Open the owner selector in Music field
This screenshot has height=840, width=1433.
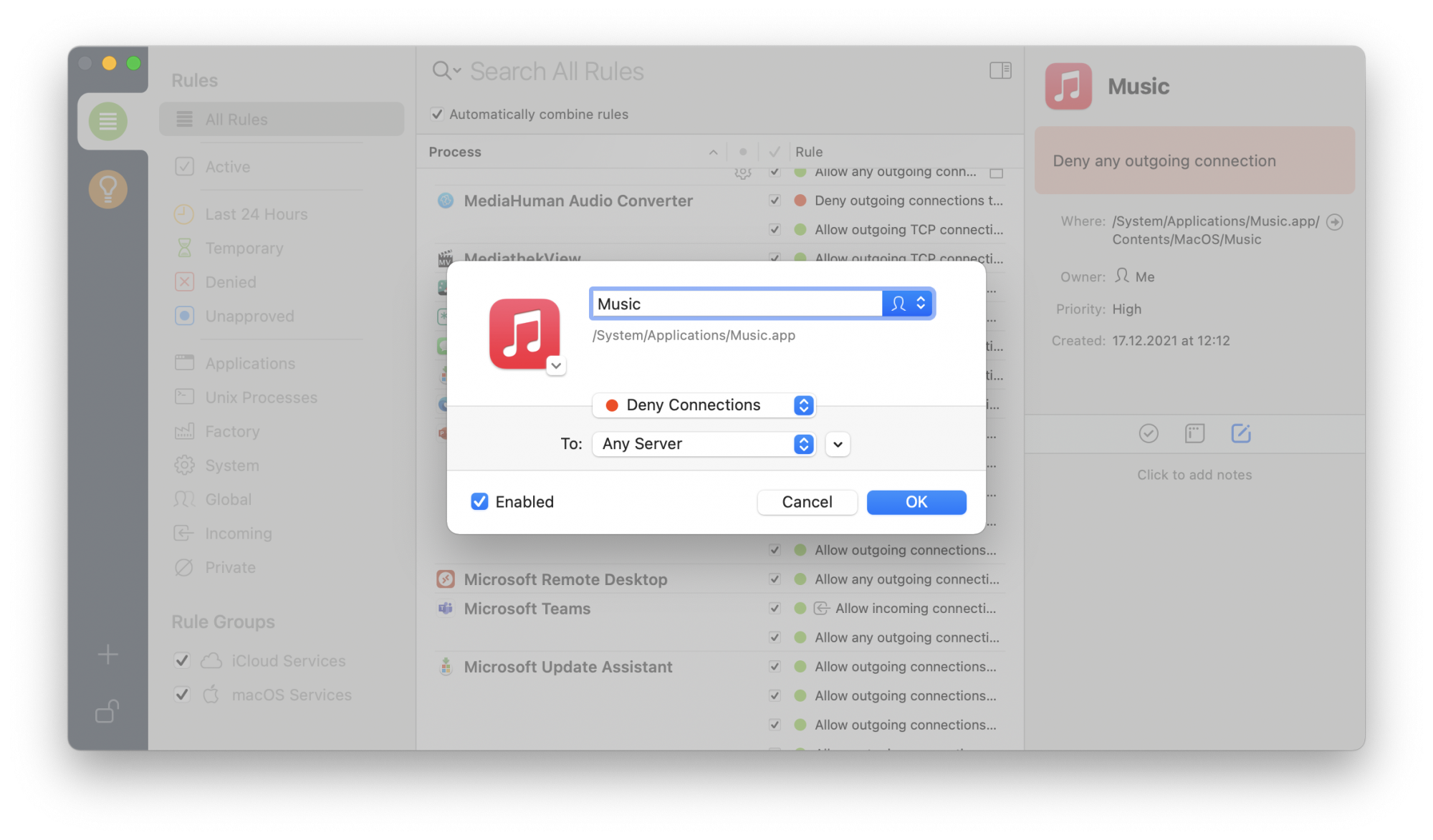tap(908, 304)
